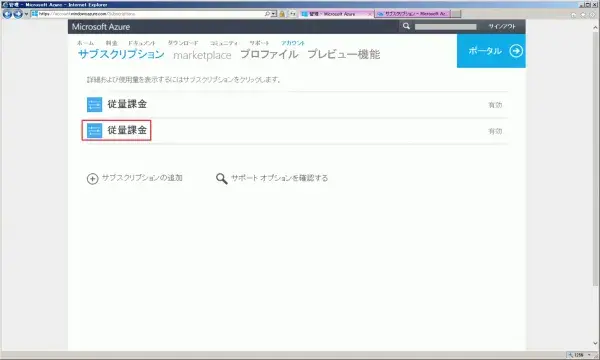Open the ダウンロード navigation link
Image resolution: width=600 pixels, height=360 pixels.
click(x=183, y=43)
